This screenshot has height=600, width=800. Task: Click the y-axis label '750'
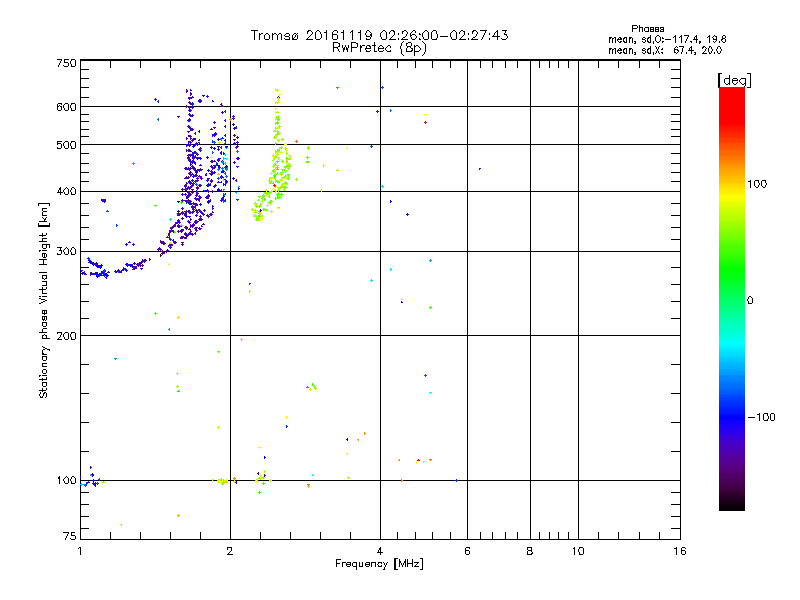coord(66,63)
